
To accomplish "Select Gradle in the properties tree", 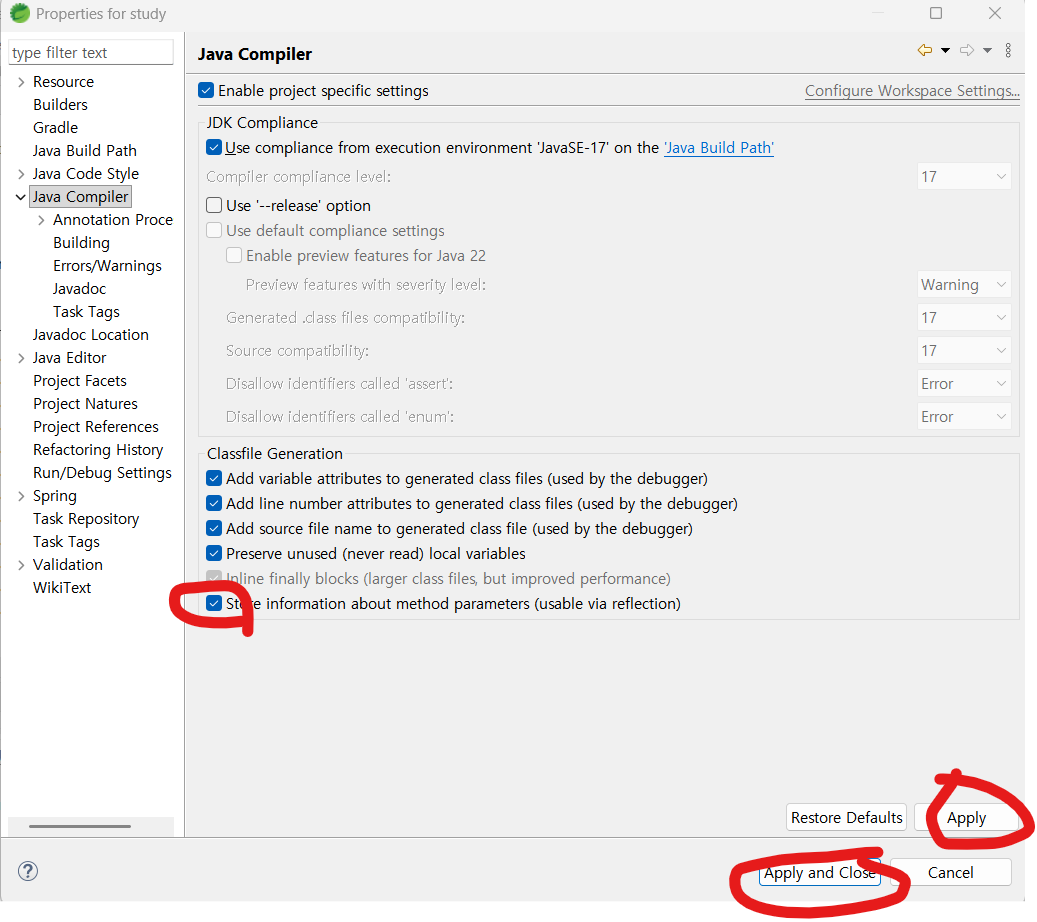I will click(56, 128).
